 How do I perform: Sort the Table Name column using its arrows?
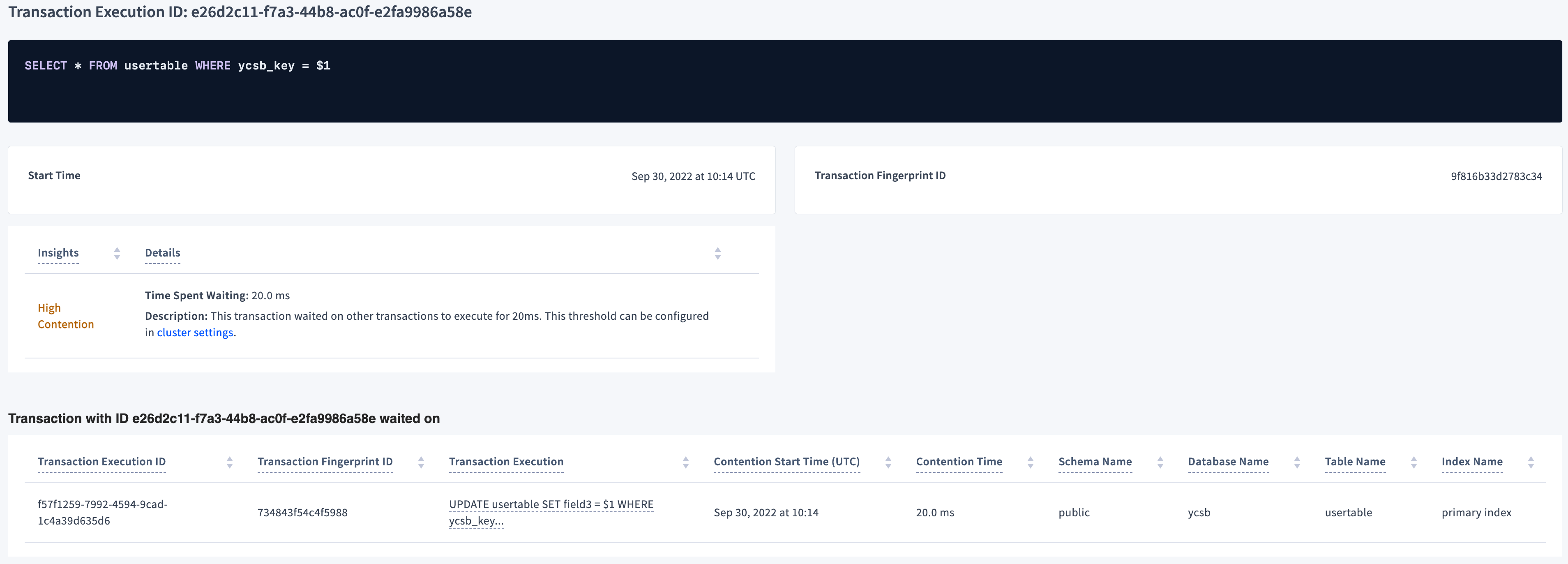pyautogui.click(x=1413, y=462)
